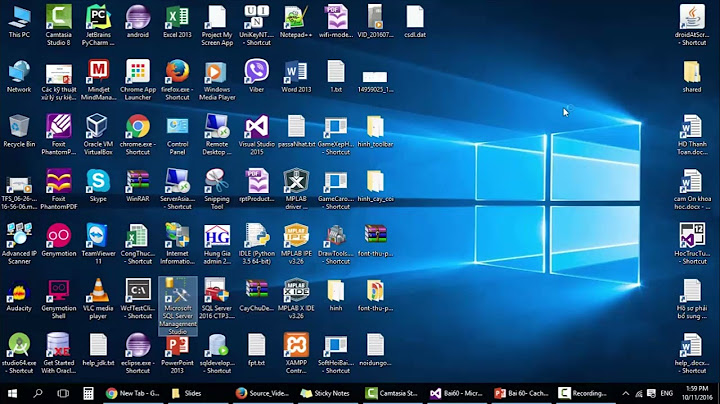Screen dimensions: 720x404
Task: Select the VLC media player icon
Action: point(98,297)
